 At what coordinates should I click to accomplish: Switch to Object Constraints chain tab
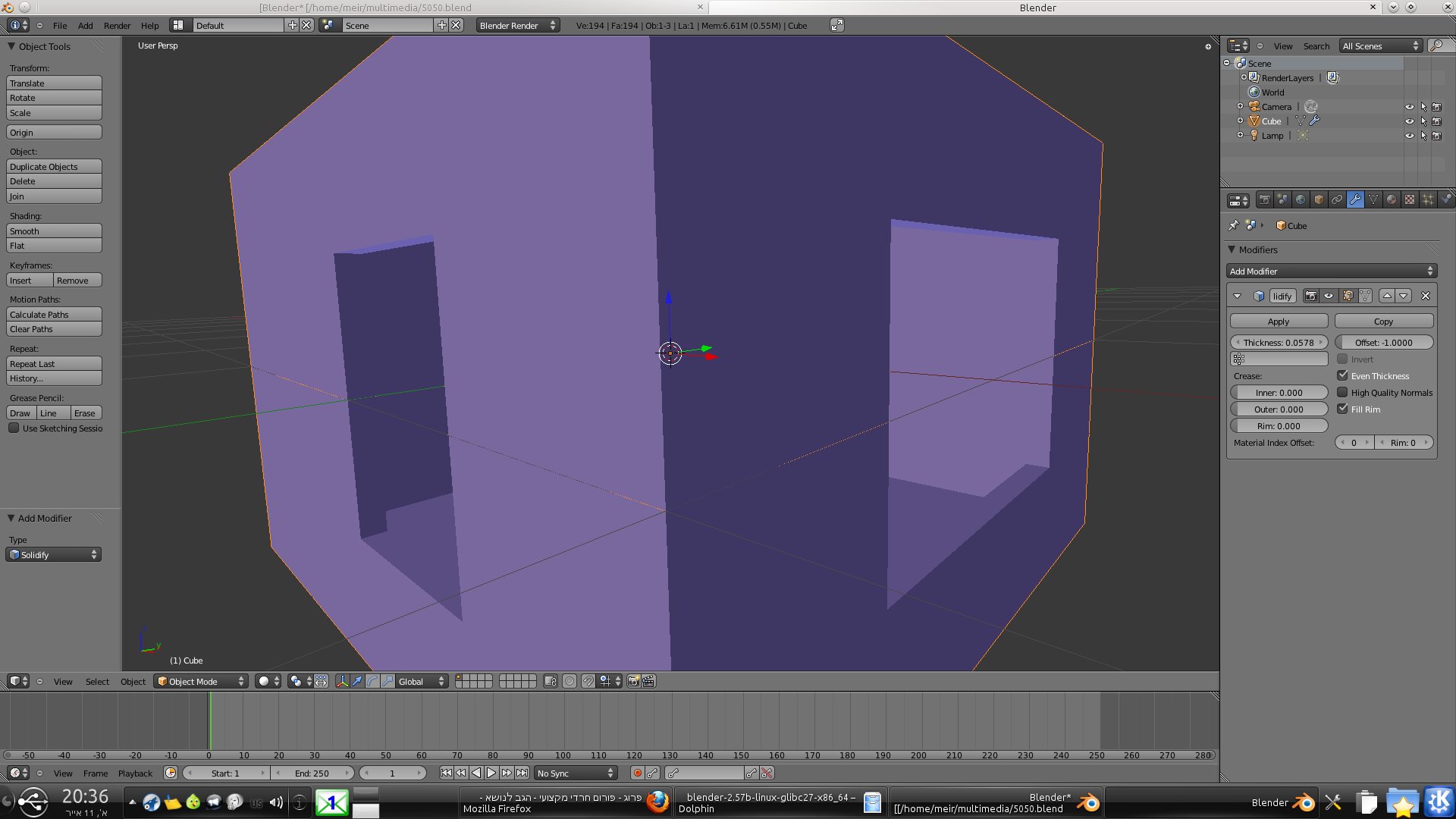click(x=1337, y=200)
